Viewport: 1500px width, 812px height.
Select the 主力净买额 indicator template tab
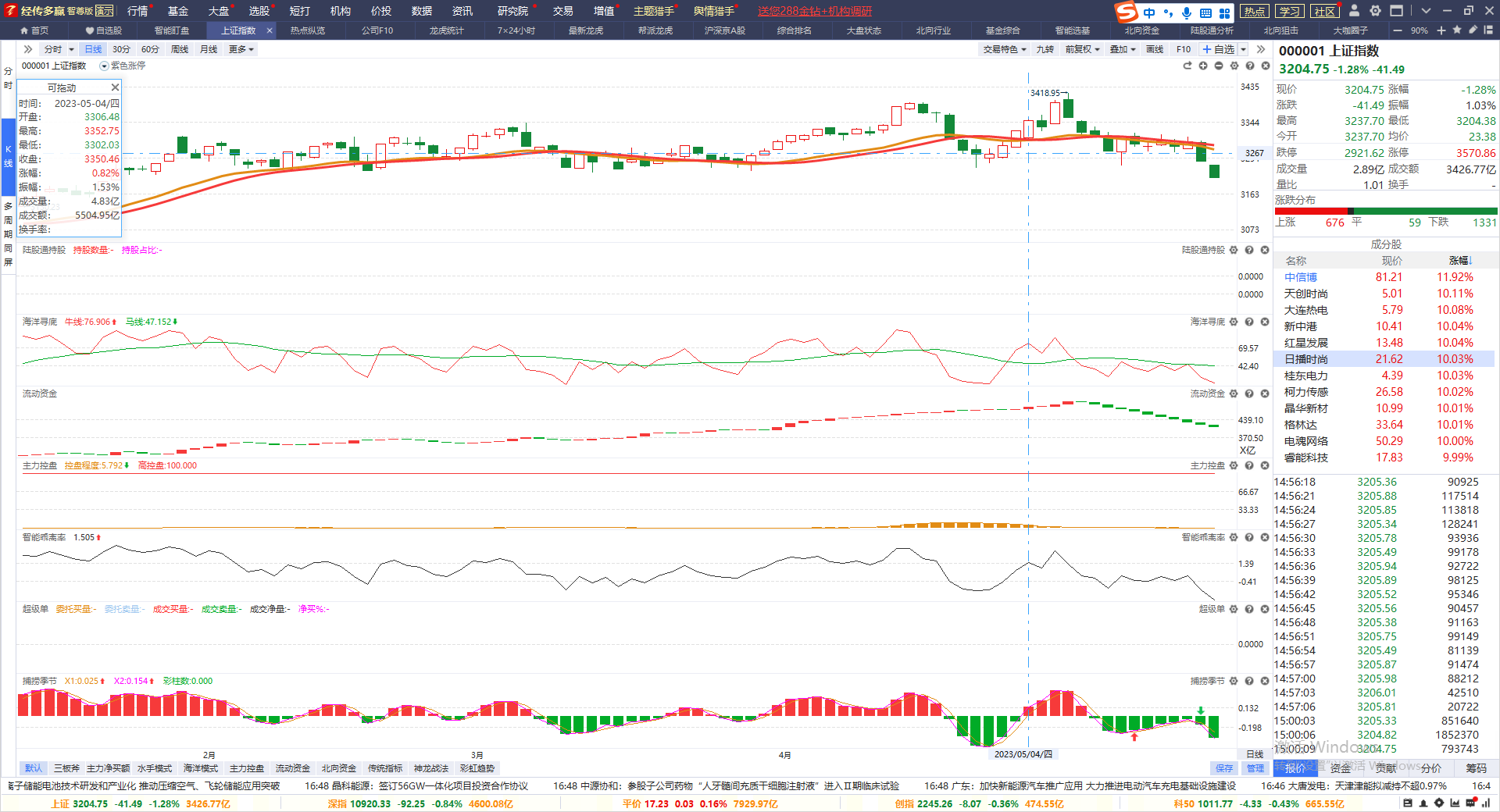(x=108, y=768)
